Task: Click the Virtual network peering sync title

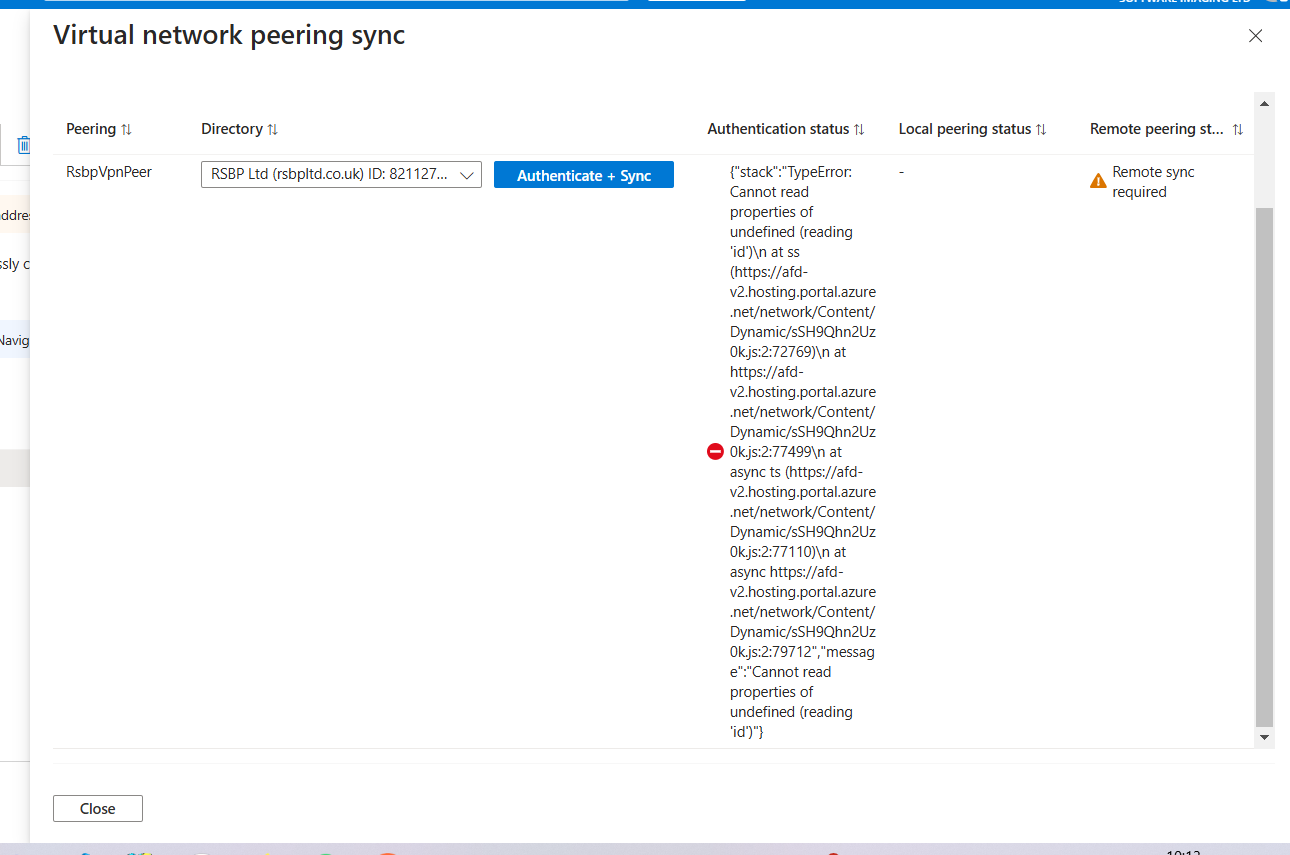Action: (229, 35)
